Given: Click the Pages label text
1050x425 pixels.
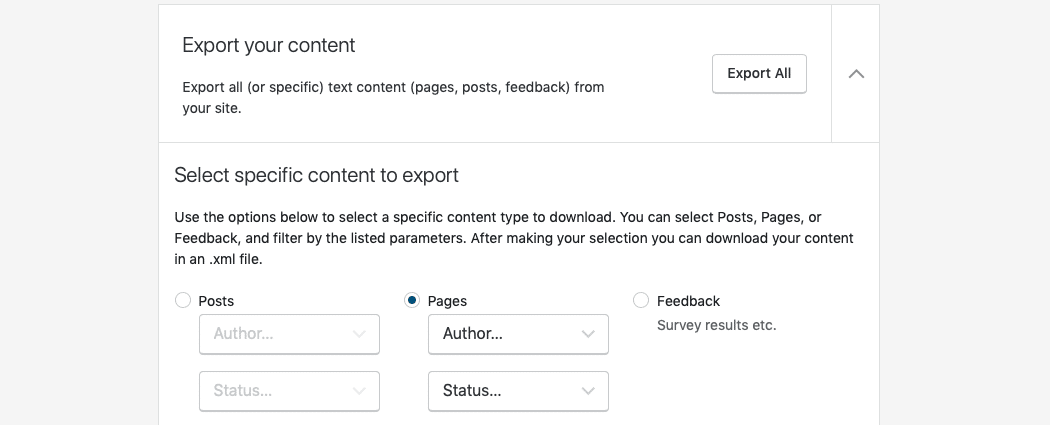Looking at the screenshot, I should tap(447, 301).
